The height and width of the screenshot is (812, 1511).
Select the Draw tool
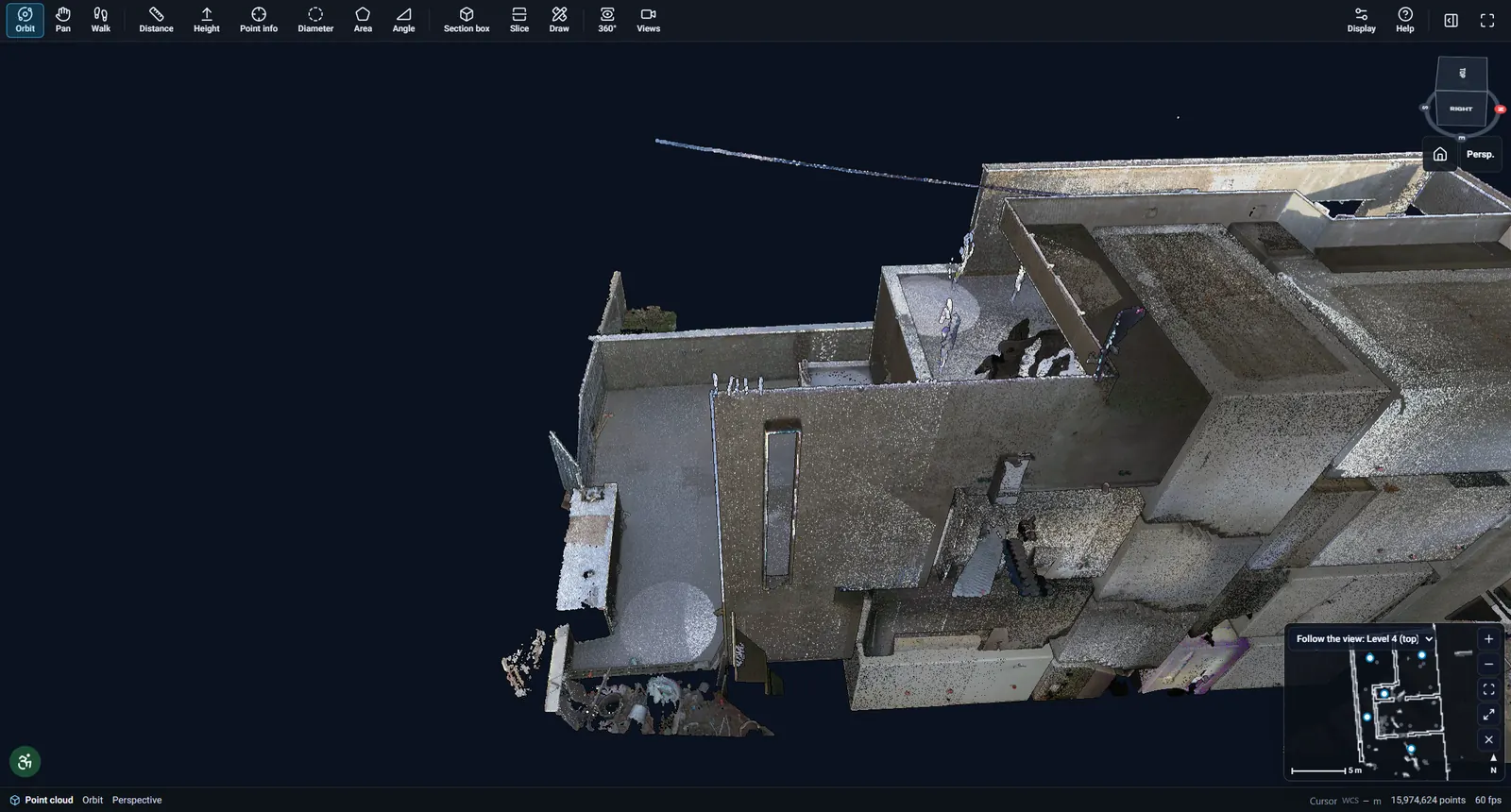[x=559, y=20]
